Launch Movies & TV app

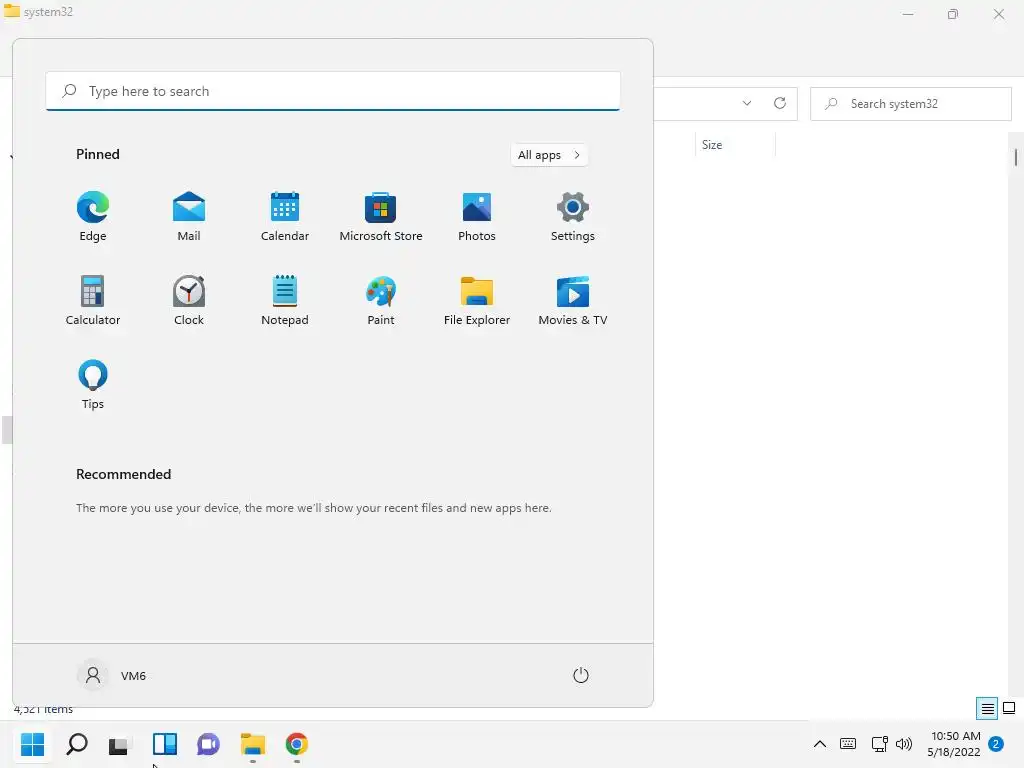pos(573,301)
